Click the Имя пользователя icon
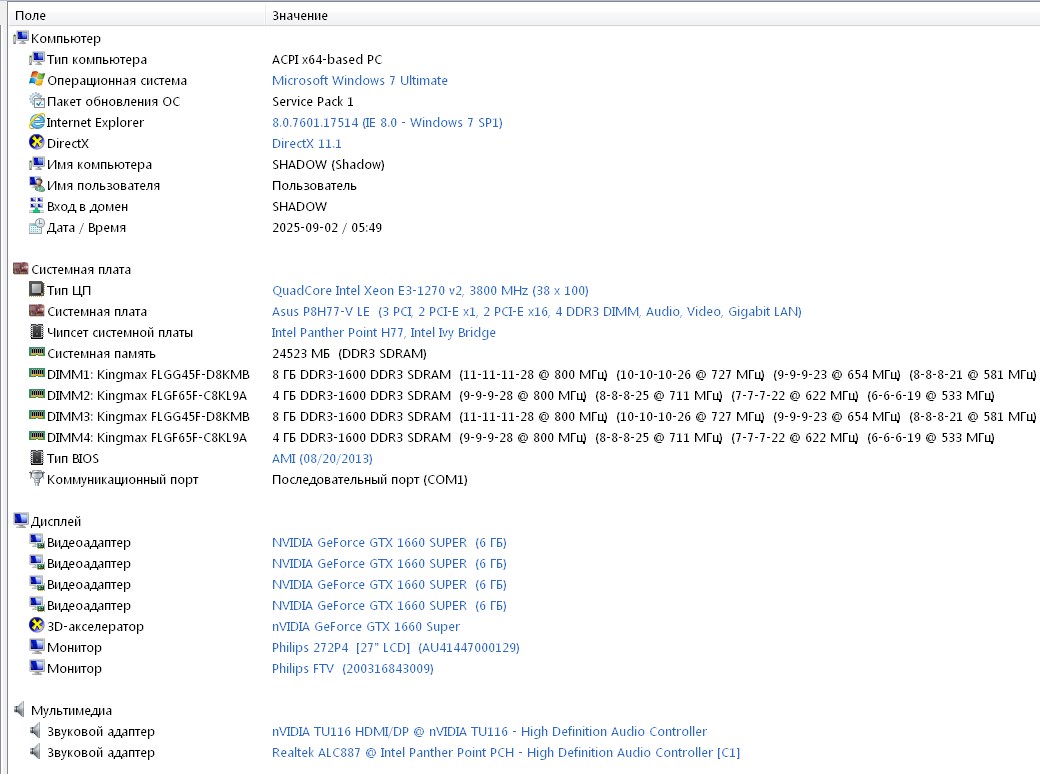1040x774 pixels. [x=36, y=185]
